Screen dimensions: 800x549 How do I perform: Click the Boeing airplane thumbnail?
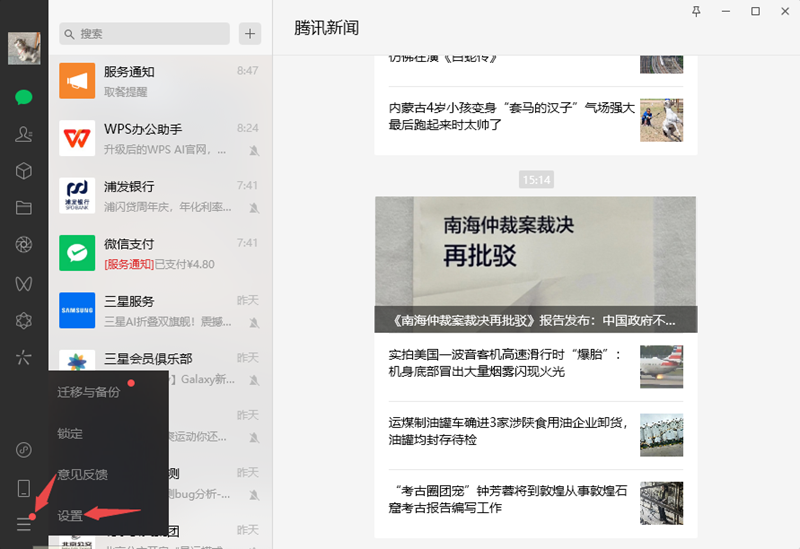coord(661,367)
